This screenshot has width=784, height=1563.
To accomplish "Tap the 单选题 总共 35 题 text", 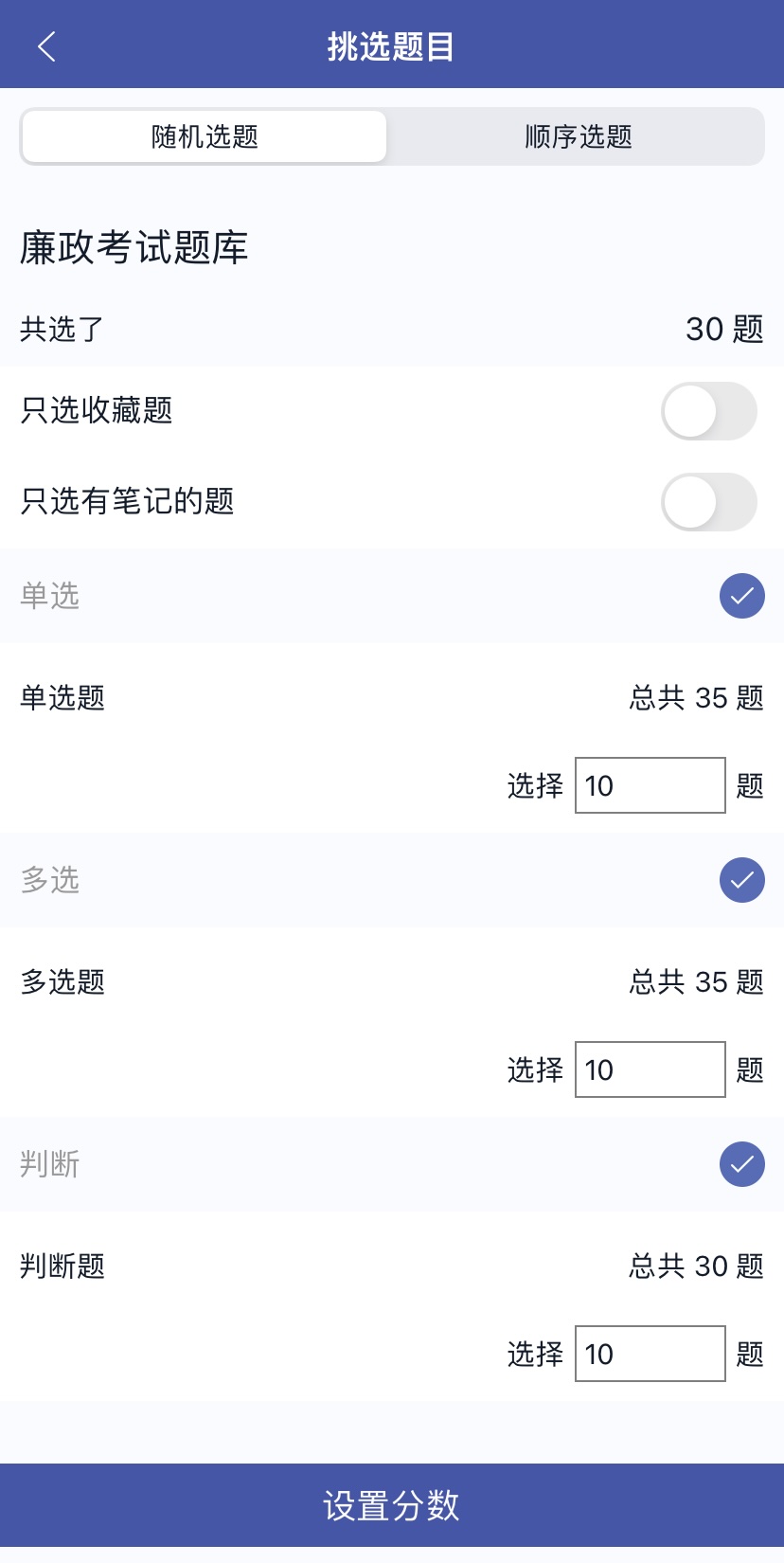I will [x=696, y=698].
